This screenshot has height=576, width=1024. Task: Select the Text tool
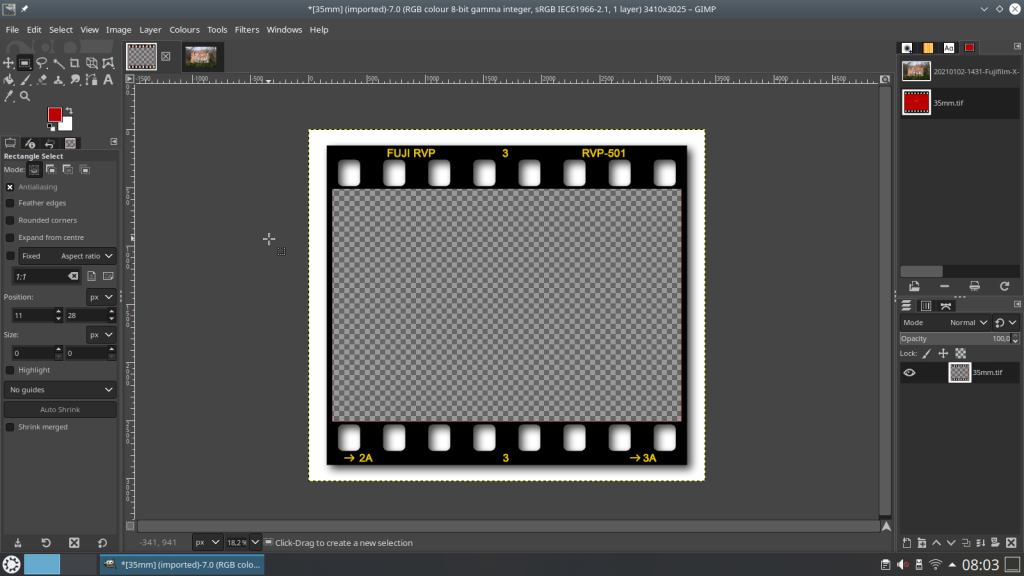pos(108,80)
